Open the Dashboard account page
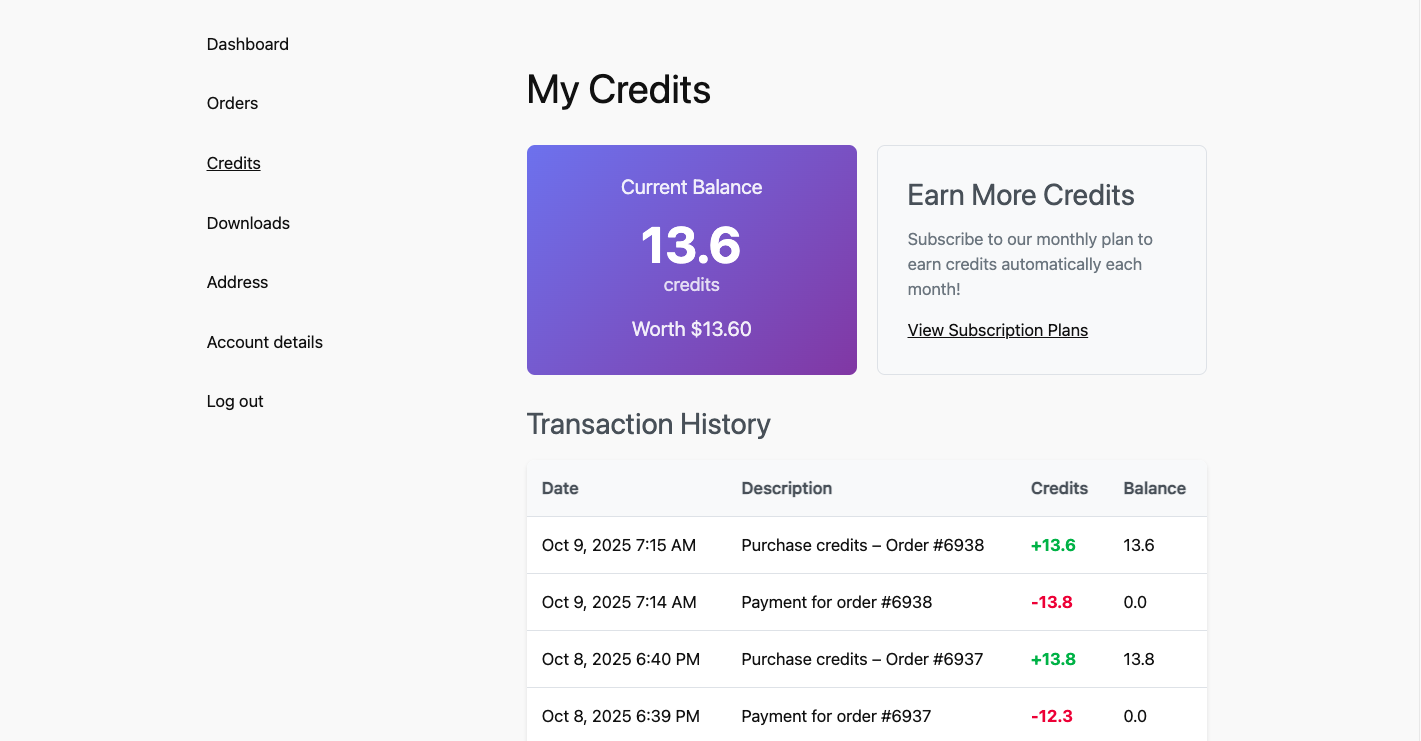 pos(247,44)
